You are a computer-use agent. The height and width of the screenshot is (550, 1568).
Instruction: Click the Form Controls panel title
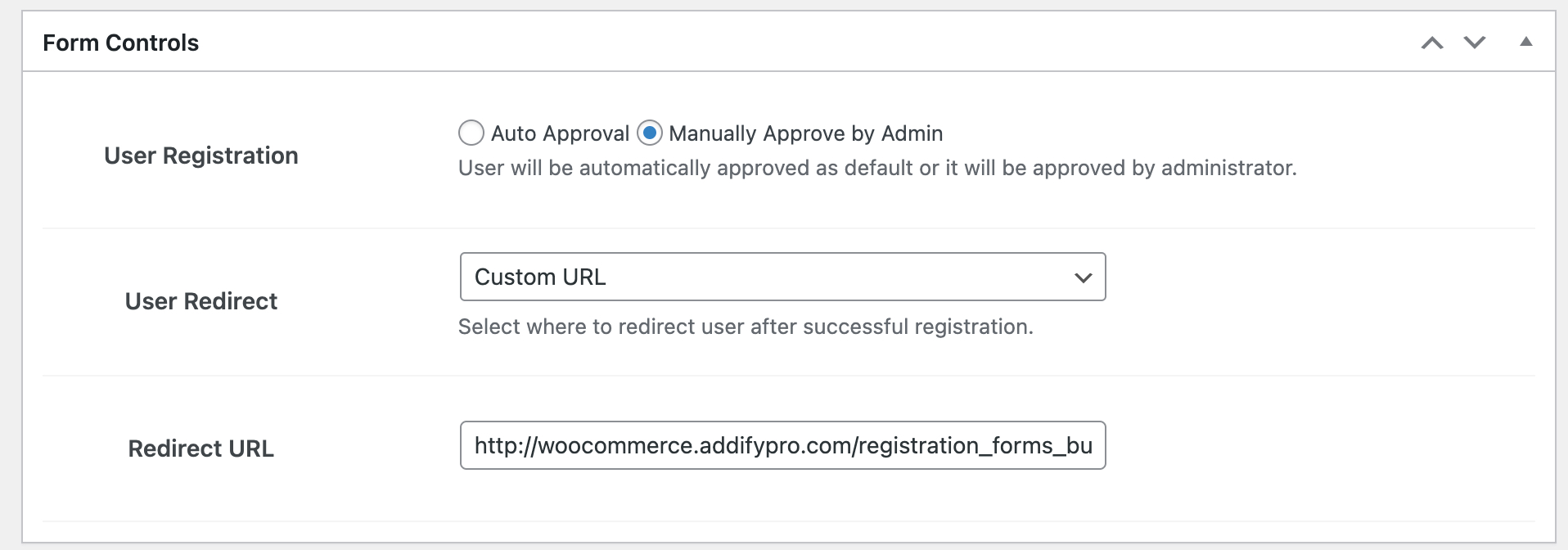pos(120,43)
